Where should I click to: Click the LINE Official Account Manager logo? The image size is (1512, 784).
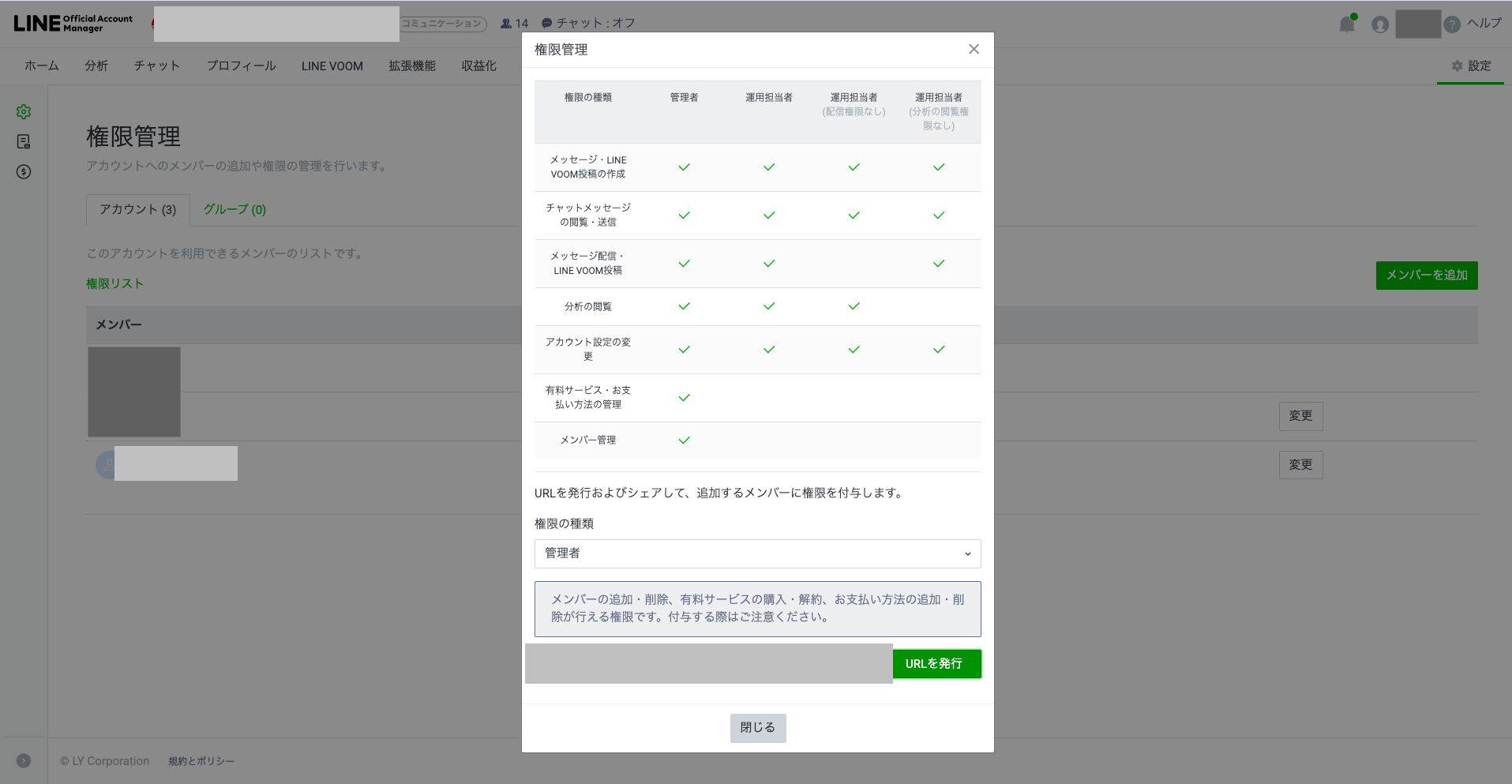pyautogui.click(x=73, y=24)
